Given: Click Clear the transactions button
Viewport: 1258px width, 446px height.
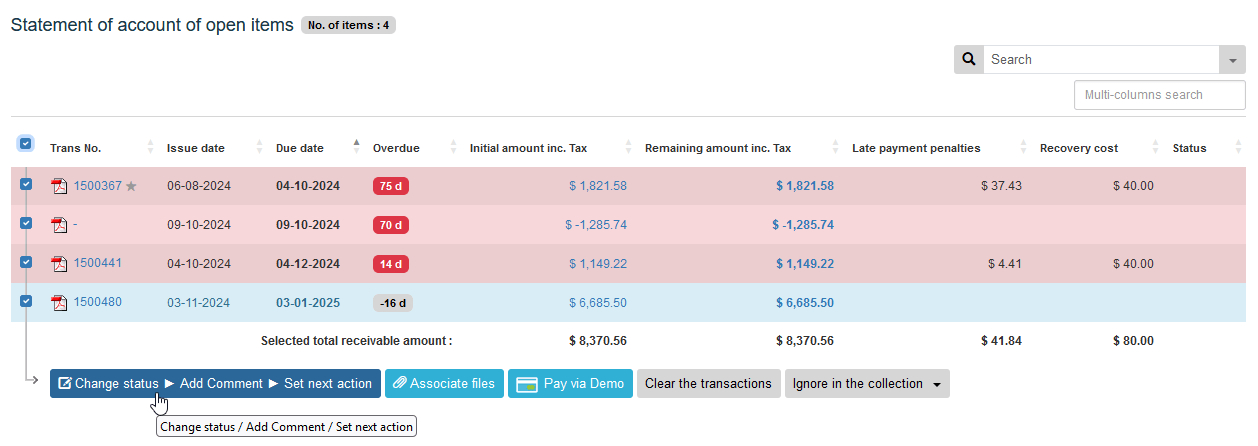Looking at the screenshot, I should [x=708, y=384].
